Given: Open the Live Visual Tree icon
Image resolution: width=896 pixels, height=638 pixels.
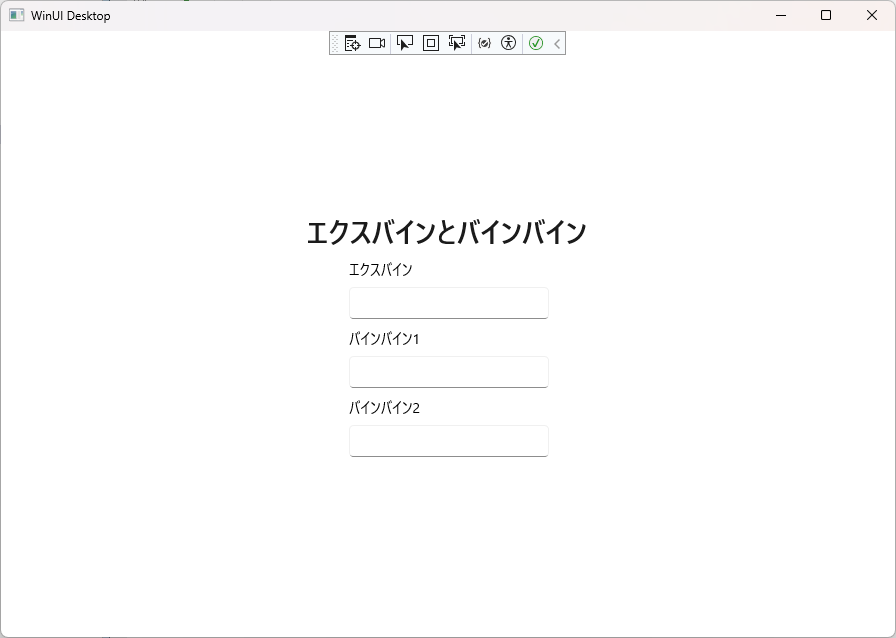Looking at the screenshot, I should pyautogui.click(x=353, y=43).
